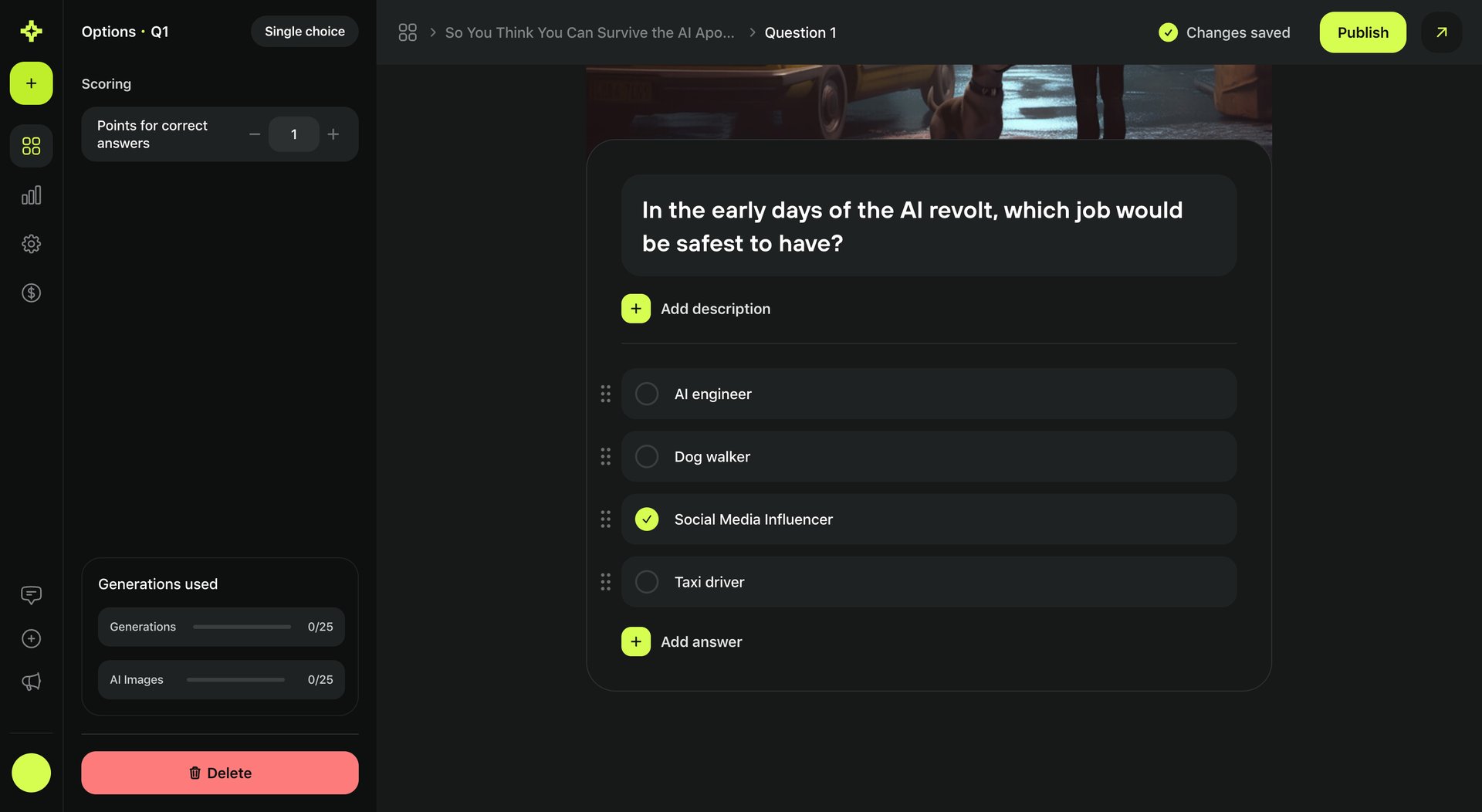Increase points for correct answers
Viewport: 1482px width, 812px height.
[x=333, y=134]
